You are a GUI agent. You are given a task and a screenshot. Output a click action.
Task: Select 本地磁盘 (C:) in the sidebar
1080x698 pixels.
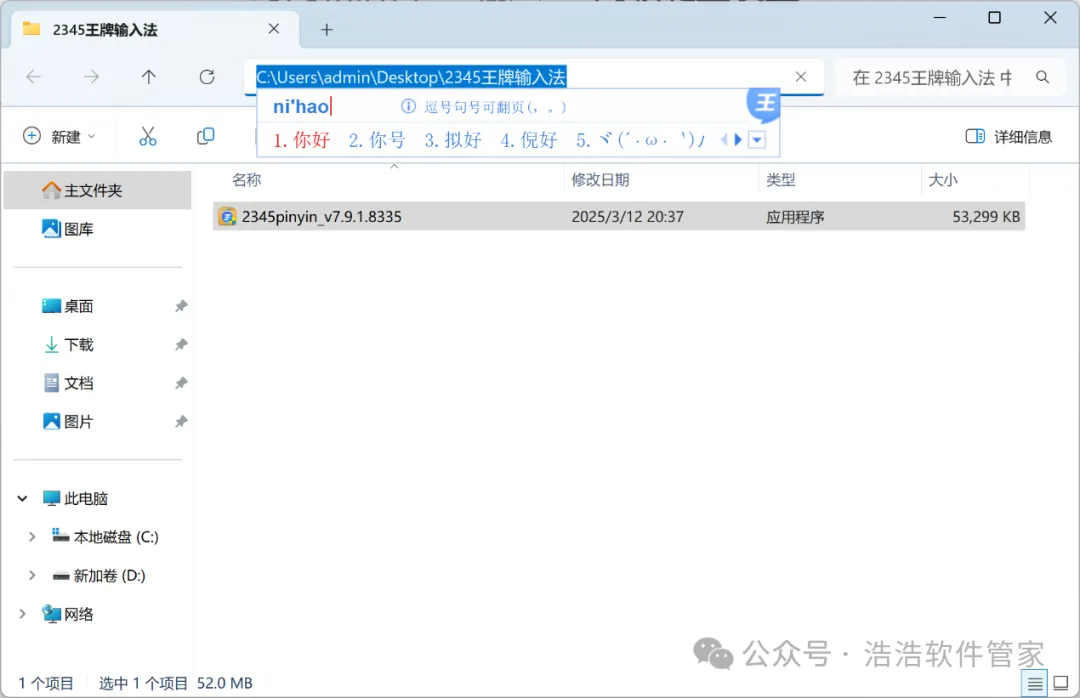105,537
